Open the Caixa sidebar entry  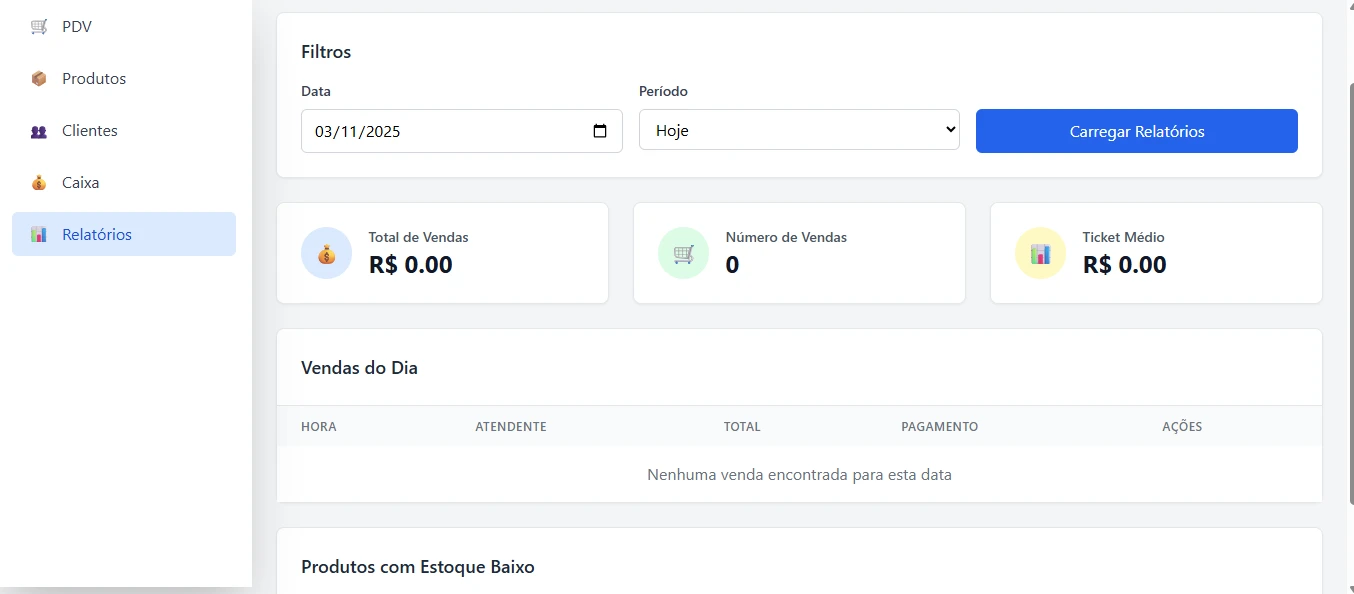pyautogui.click(x=80, y=183)
